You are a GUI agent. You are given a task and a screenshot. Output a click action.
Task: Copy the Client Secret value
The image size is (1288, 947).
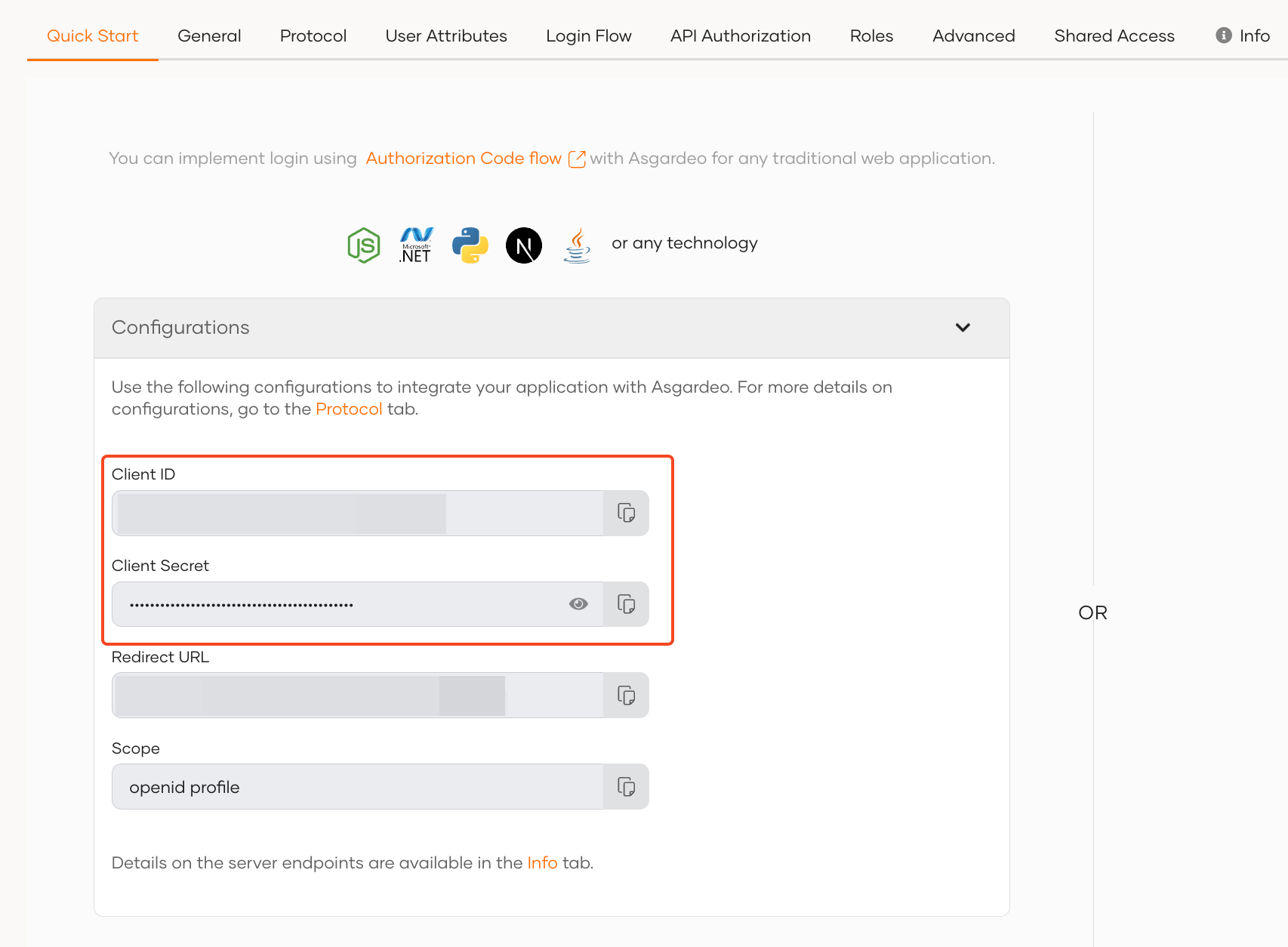click(625, 604)
